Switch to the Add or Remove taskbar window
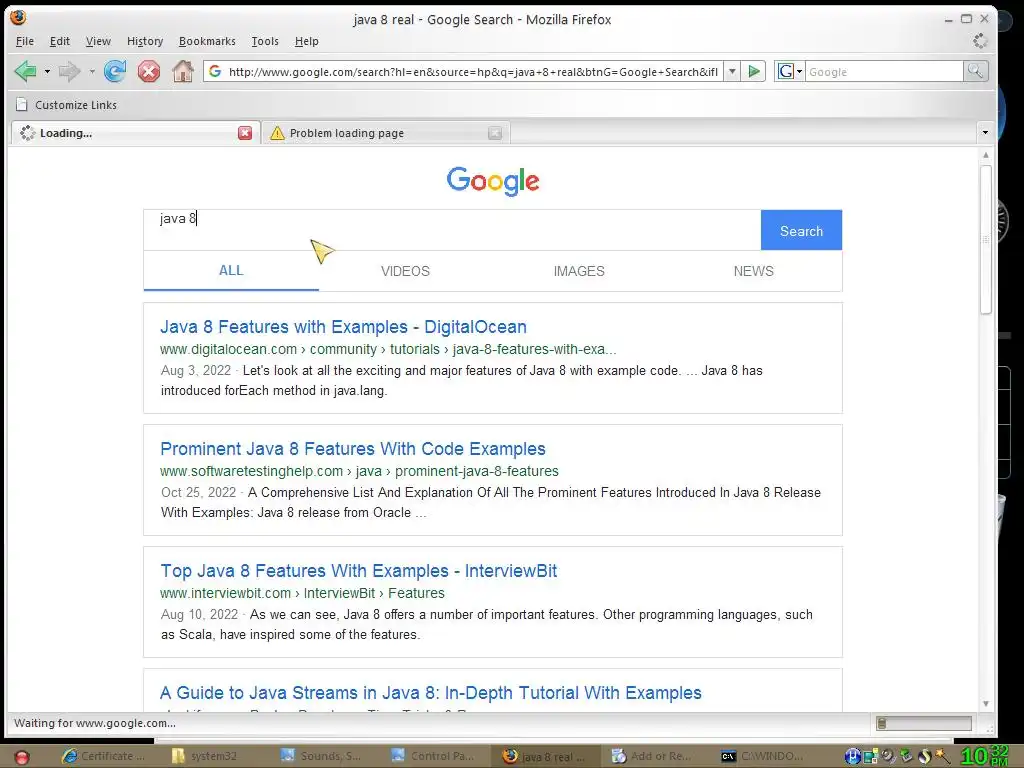The width and height of the screenshot is (1024, 768). pyautogui.click(x=653, y=756)
